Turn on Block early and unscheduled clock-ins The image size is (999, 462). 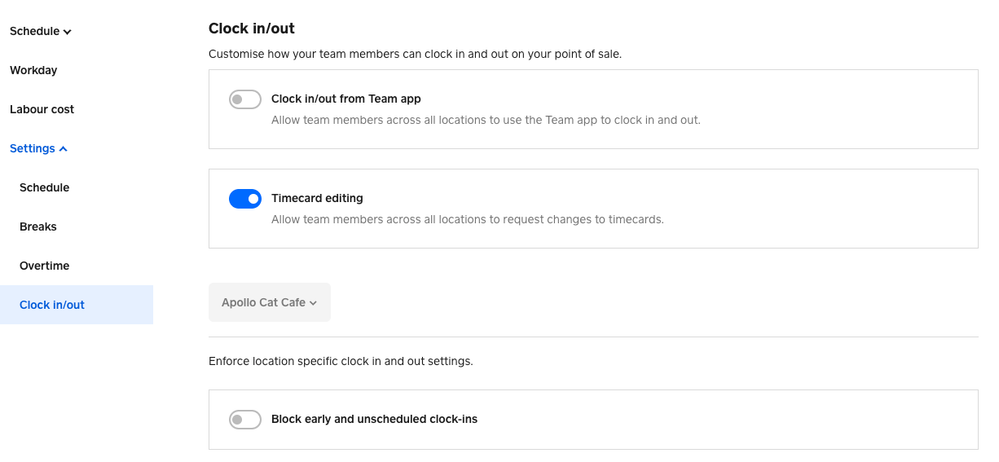click(245, 420)
